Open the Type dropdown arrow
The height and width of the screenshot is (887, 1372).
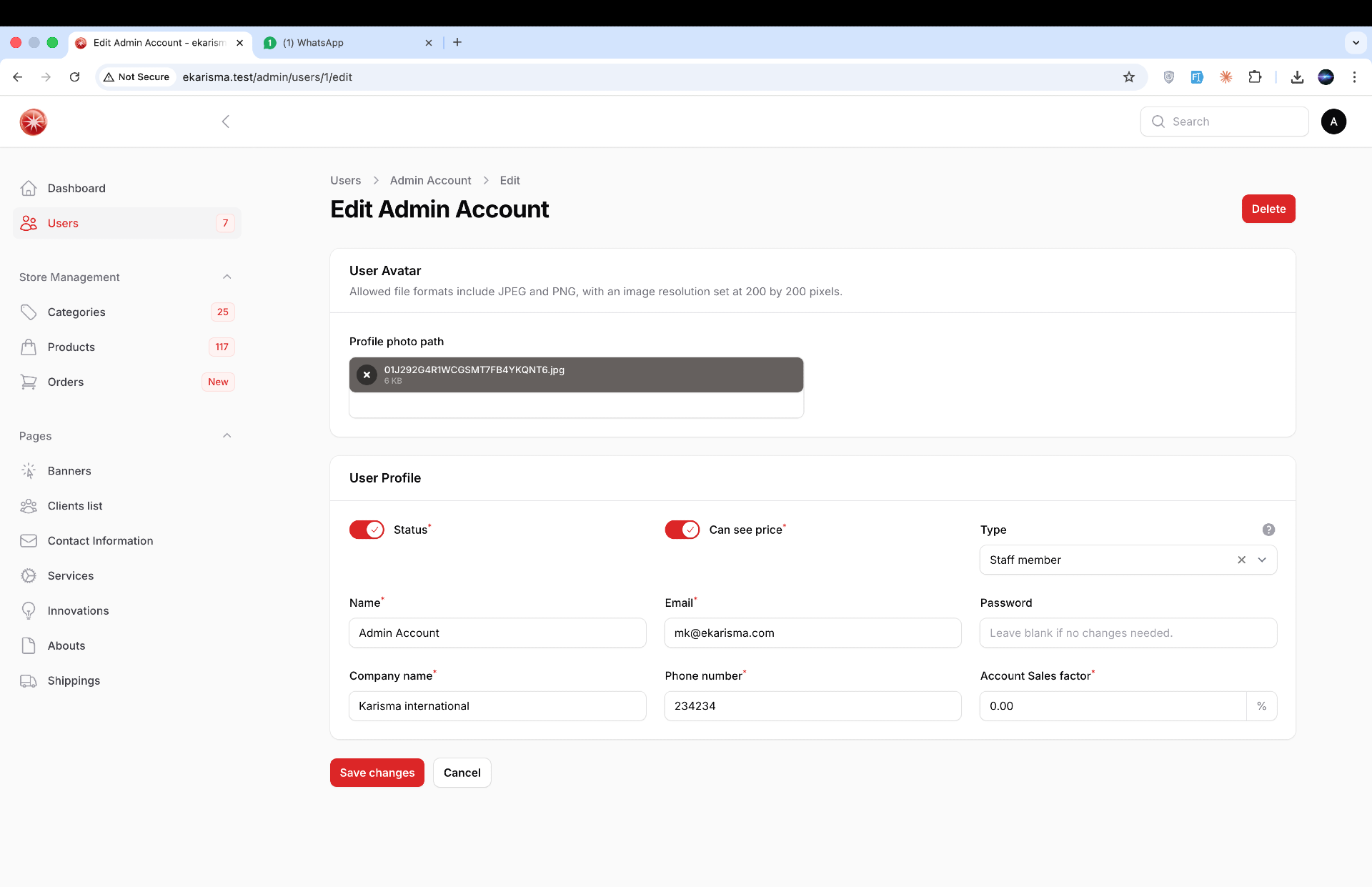(x=1262, y=560)
